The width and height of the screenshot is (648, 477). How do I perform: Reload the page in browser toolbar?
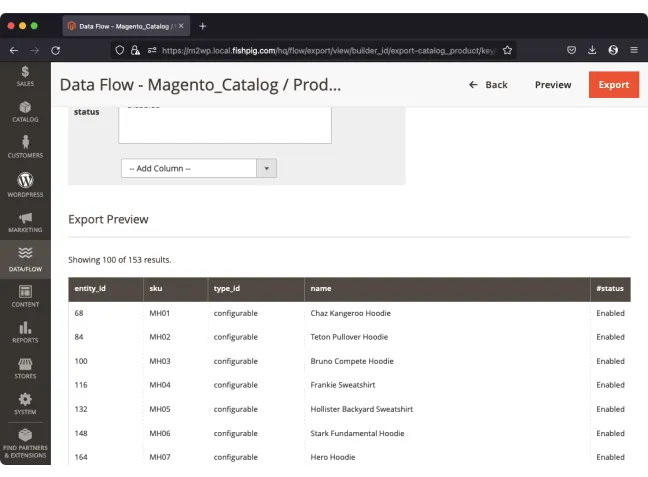click(x=56, y=50)
